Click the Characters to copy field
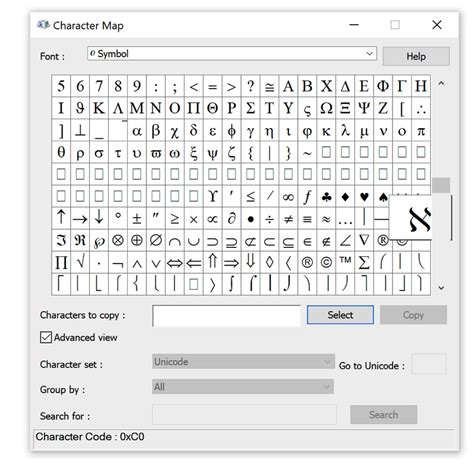Image resolution: width=474 pixels, height=465 pixels. (226, 316)
